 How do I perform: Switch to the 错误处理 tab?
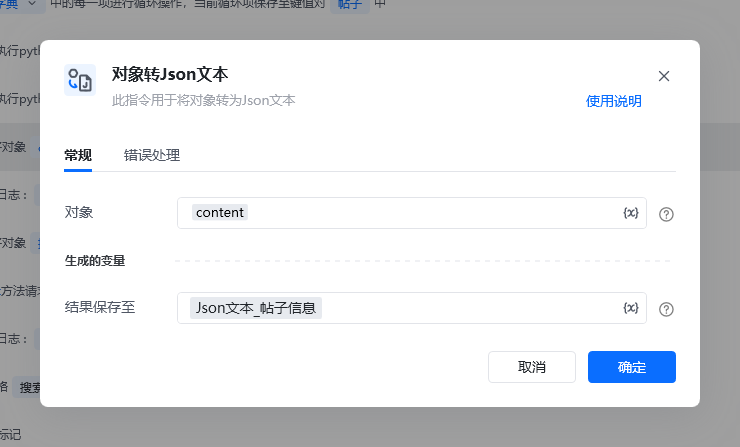(151, 155)
